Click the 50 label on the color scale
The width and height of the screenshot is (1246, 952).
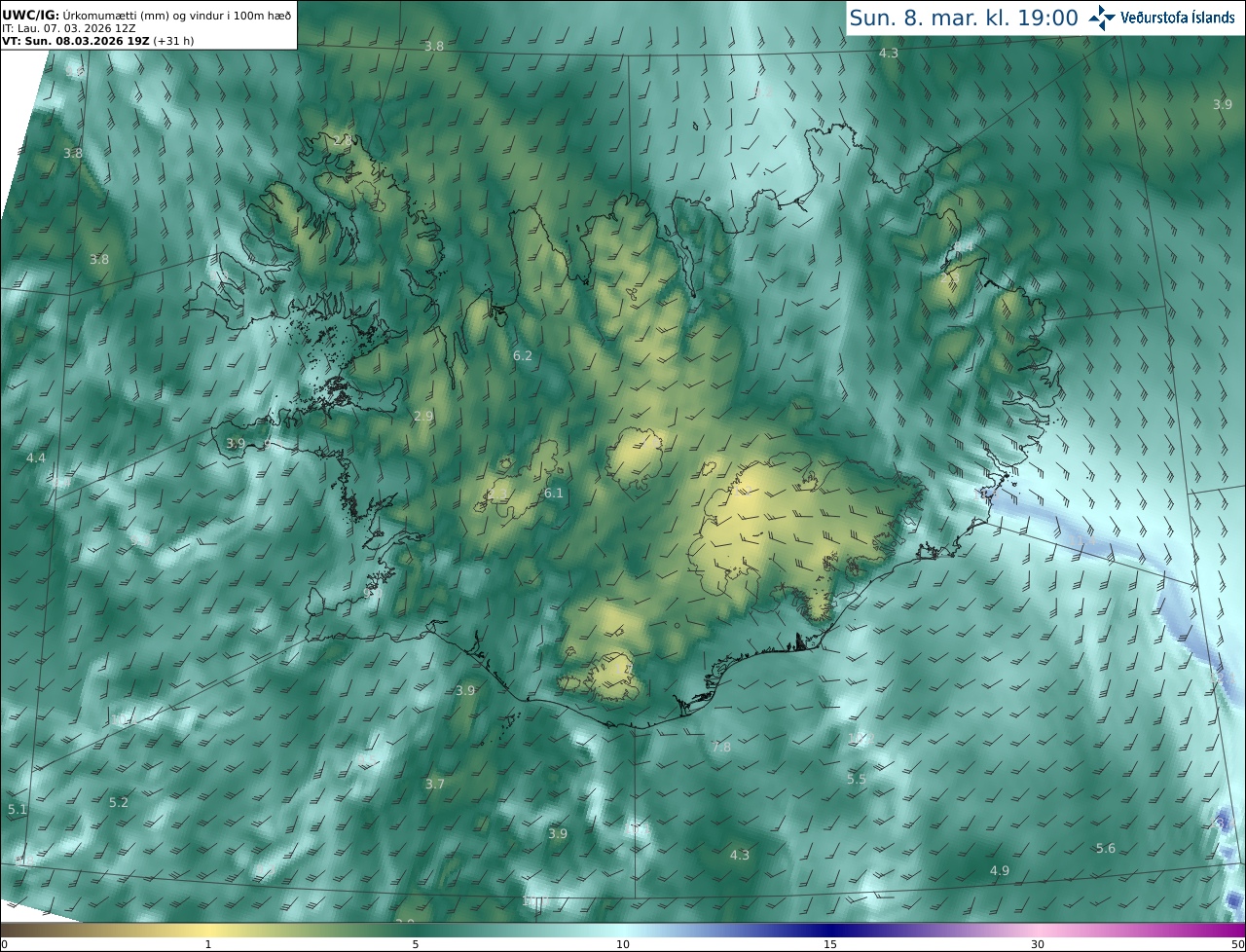pos(1238,944)
